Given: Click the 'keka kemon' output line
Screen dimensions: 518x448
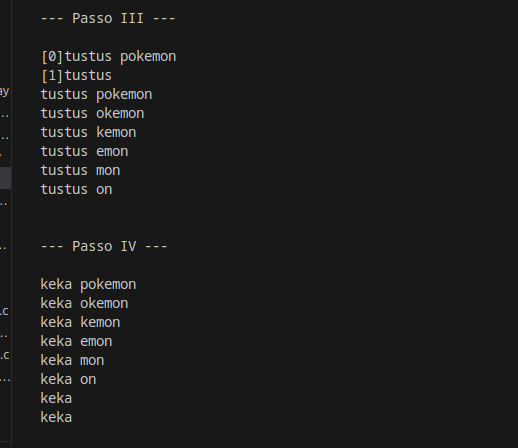Looking at the screenshot, I should [x=80, y=322].
